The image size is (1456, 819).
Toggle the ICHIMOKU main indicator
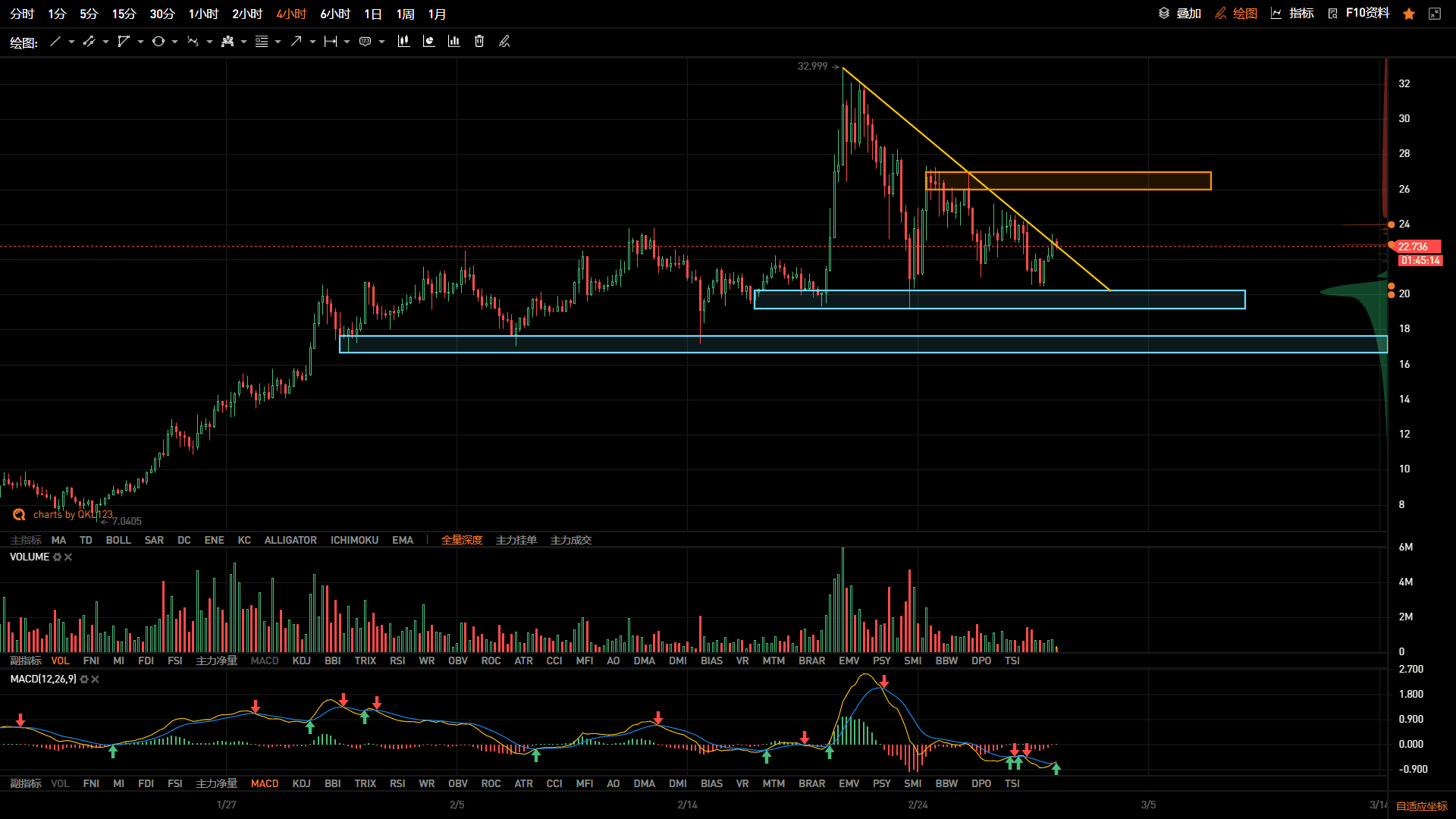point(354,541)
